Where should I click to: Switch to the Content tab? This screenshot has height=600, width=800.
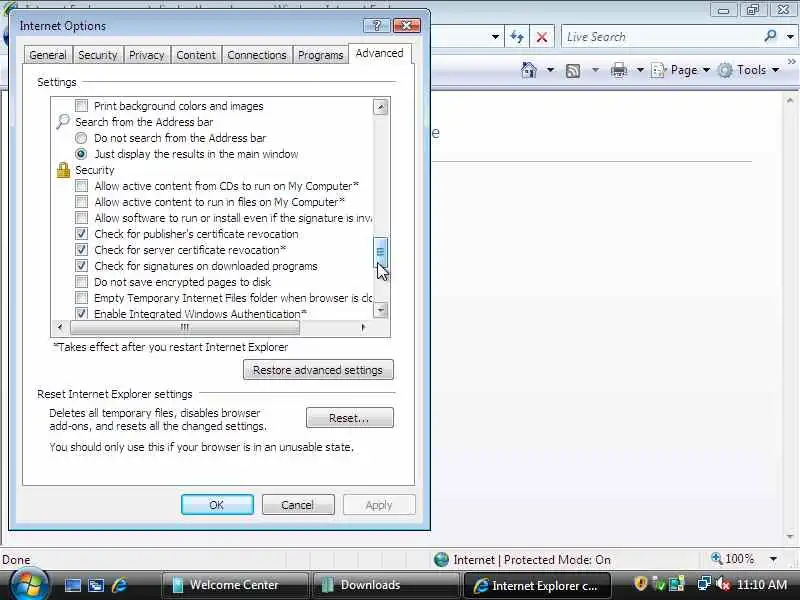pyautogui.click(x=196, y=55)
